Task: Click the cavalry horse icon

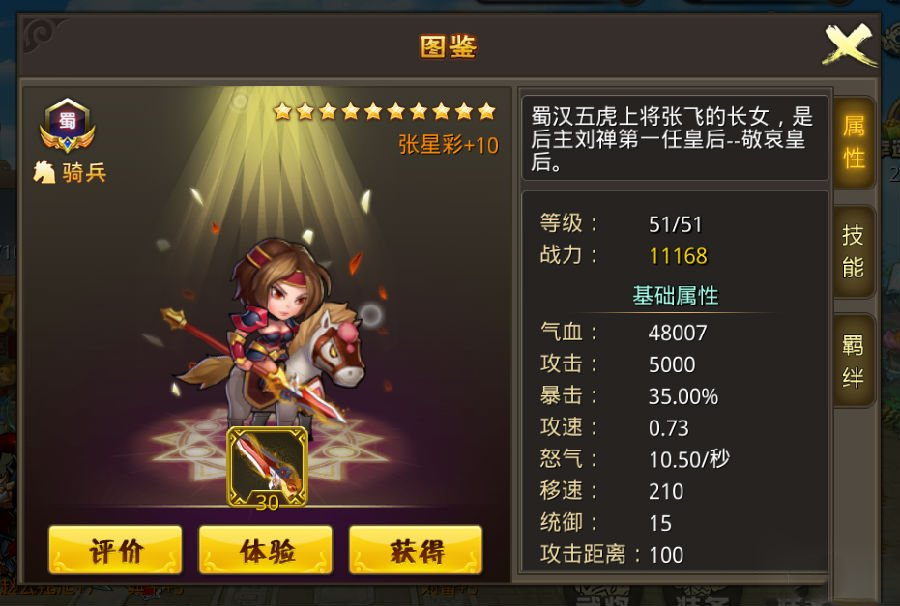Action: tap(44, 172)
